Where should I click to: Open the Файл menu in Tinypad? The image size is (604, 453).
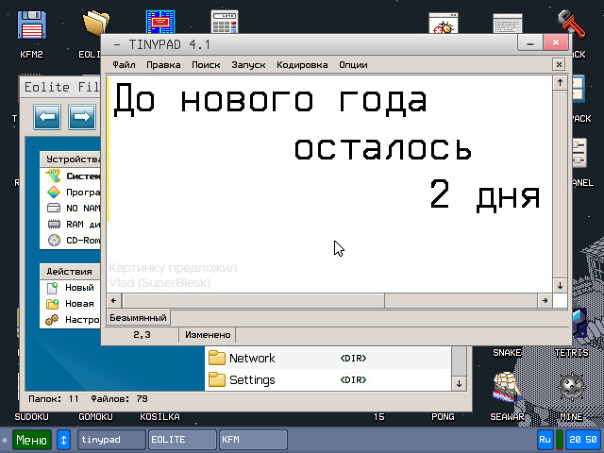point(124,65)
